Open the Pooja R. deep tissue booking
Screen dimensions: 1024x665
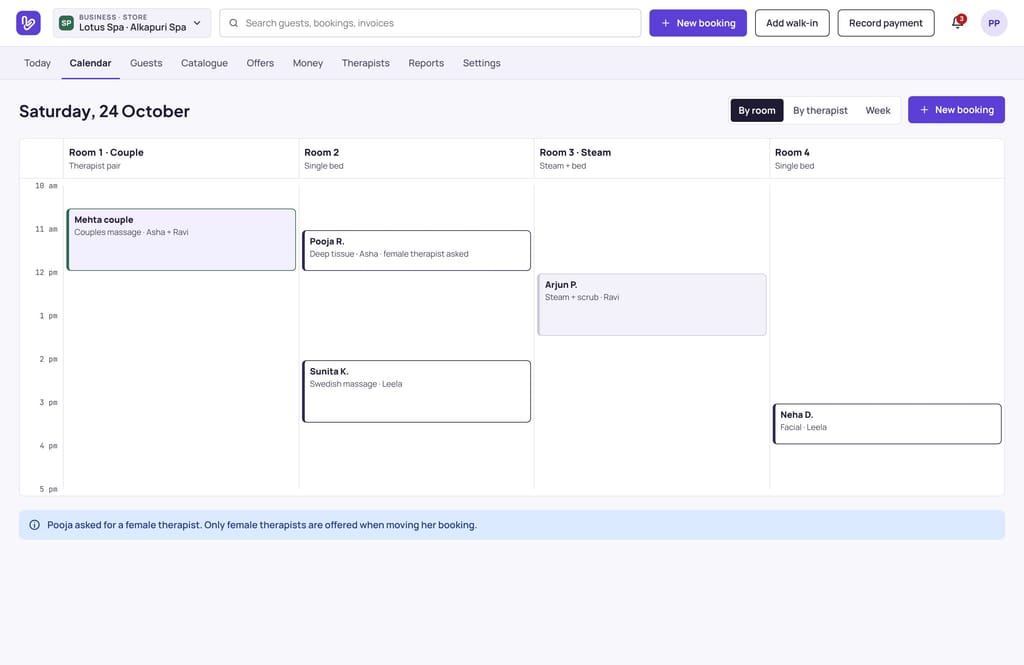(417, 250)
